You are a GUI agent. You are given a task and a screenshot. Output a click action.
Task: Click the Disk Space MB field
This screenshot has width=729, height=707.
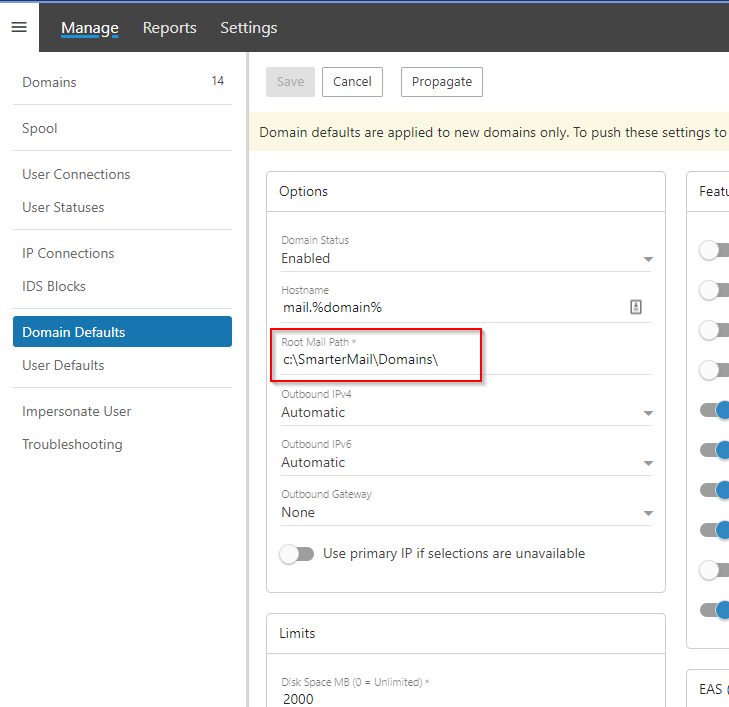click(x=466, y=699)
